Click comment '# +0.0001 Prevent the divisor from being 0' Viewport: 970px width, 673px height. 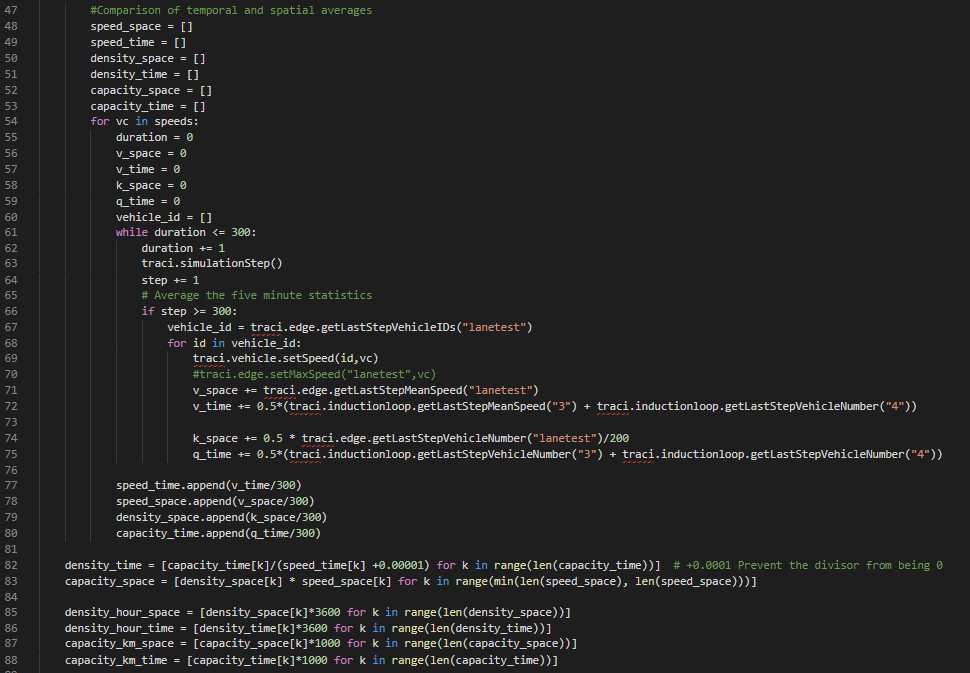(x=808, y=565)
